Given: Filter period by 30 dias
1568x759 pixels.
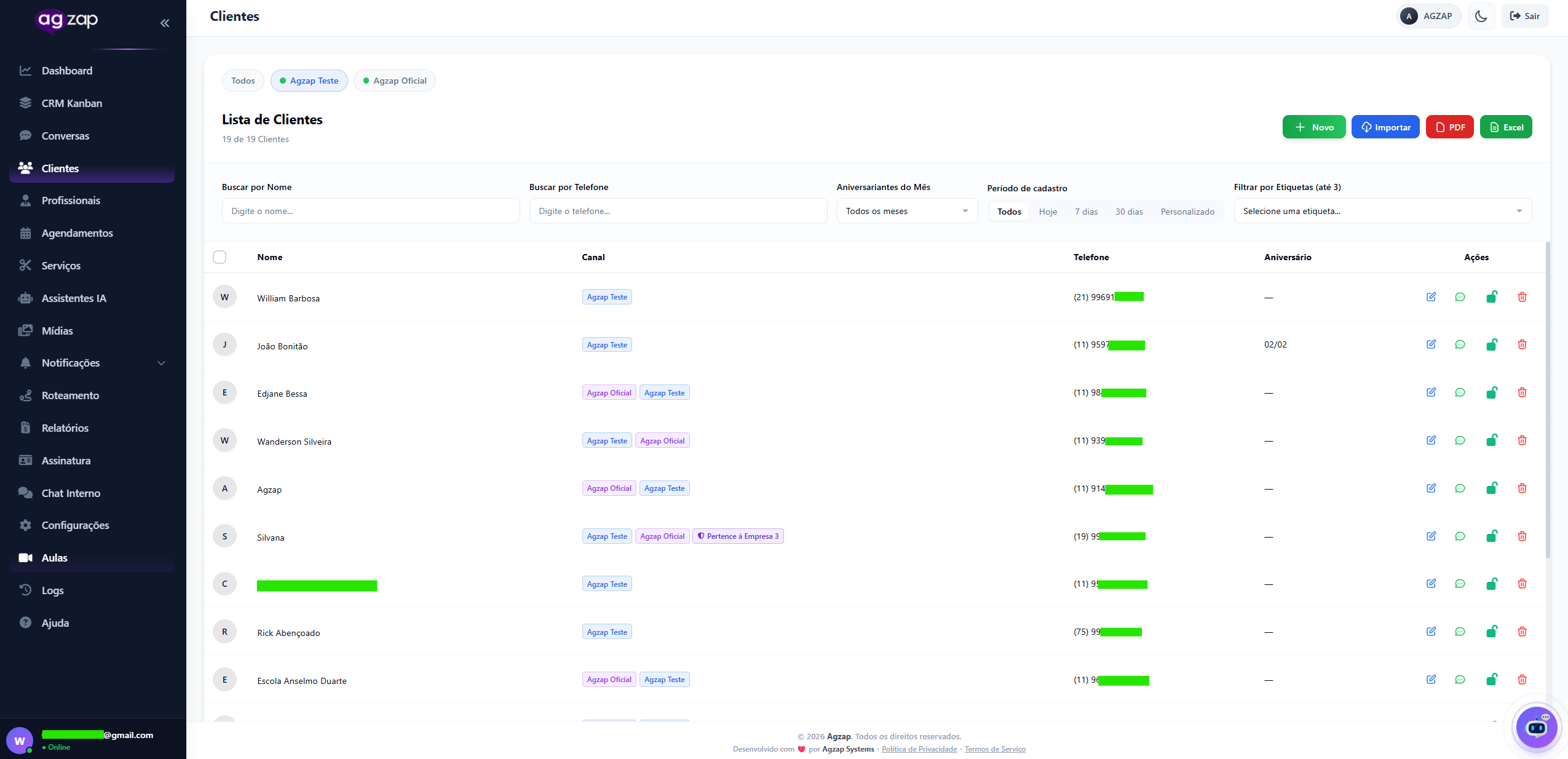Looking at the screenshot, I should 1129,212.
